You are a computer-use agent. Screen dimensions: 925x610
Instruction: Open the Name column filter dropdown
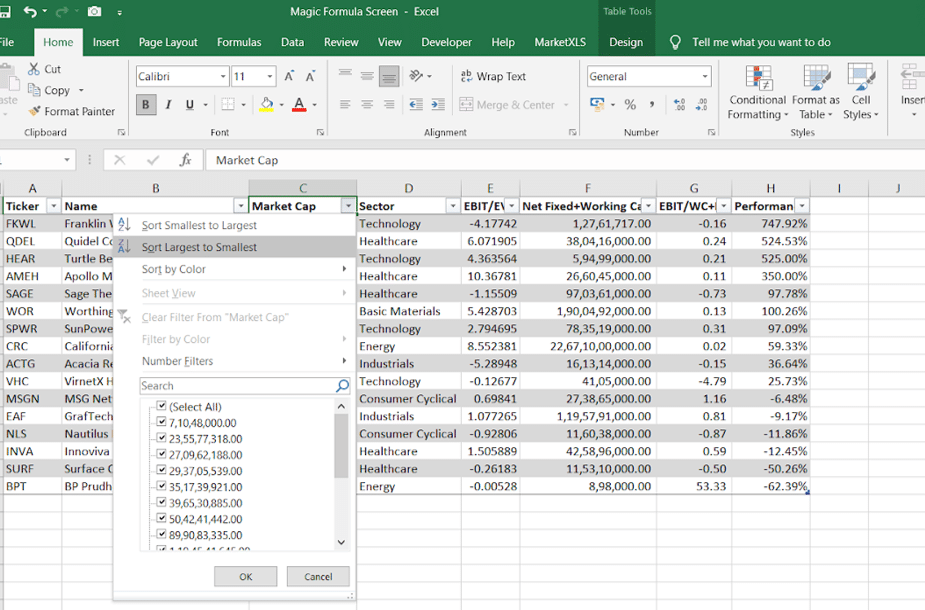[x=240, y=206]
